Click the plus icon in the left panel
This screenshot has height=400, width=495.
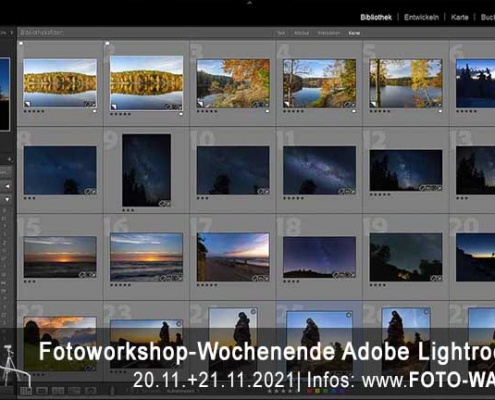point(10,160)
